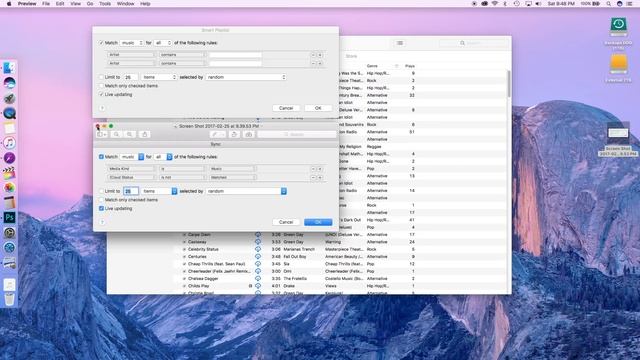Screen dimensions: 640x360
Task: Click the Rotate icon in Preview toolbar
Action: click(234, 134)
